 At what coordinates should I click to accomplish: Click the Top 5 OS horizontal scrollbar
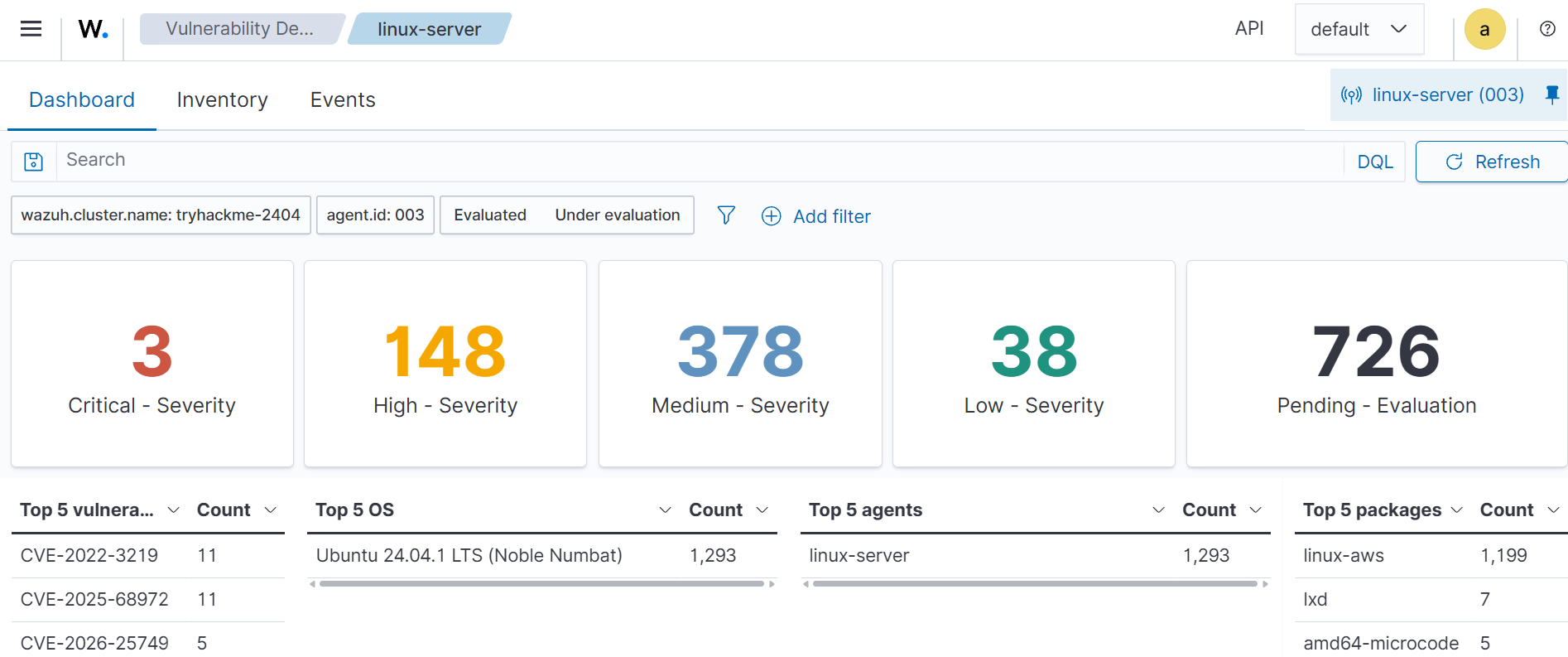coord(541,584)
